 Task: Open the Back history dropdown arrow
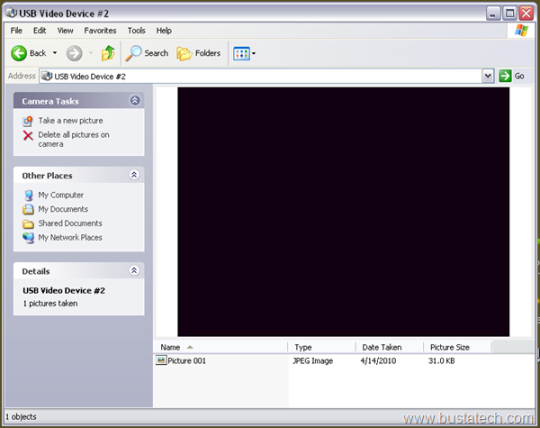click(x=55, y=53)
